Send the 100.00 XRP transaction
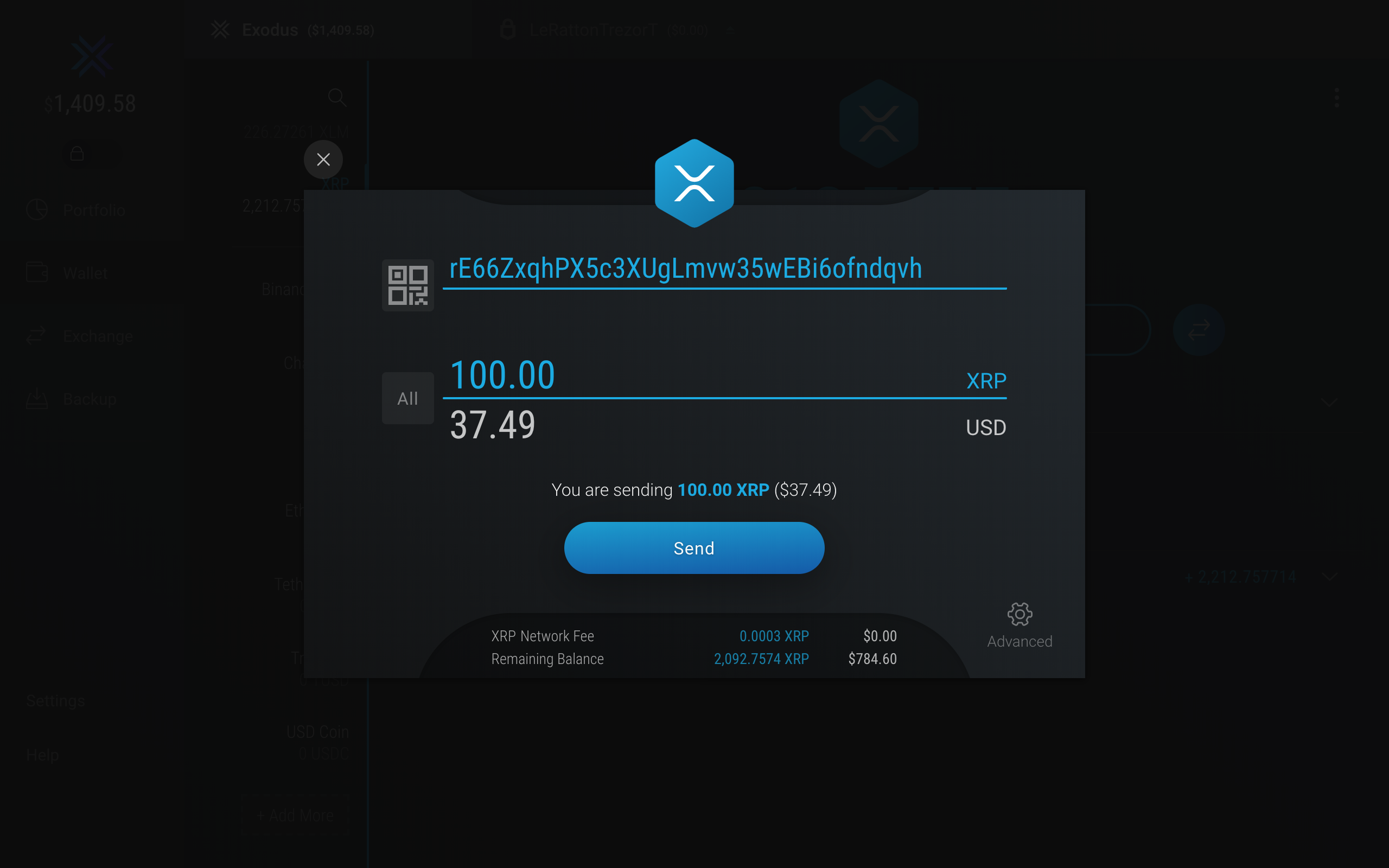This screenshot has height=868, width=1389. point(694,548)
